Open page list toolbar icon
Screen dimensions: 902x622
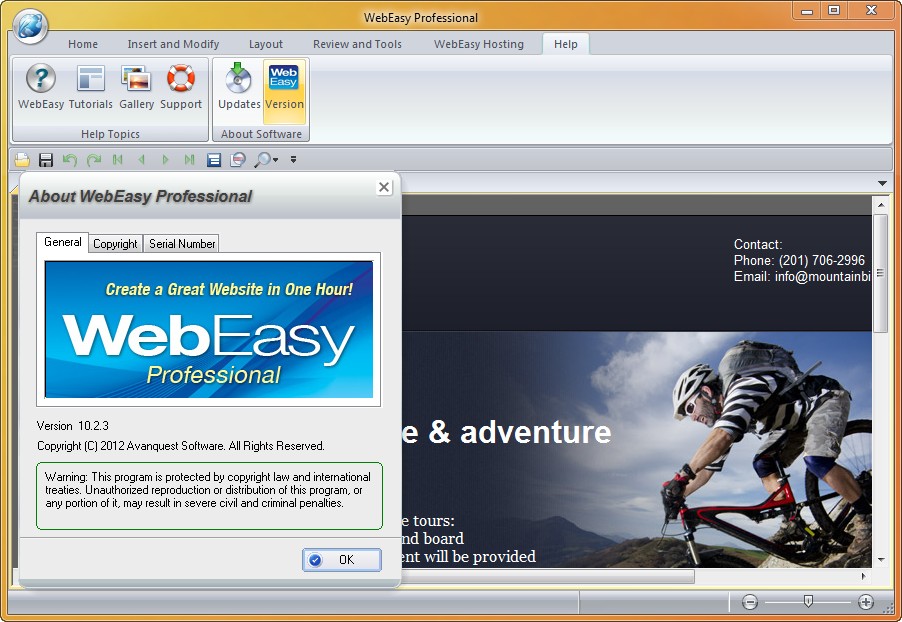click(214, 159)
